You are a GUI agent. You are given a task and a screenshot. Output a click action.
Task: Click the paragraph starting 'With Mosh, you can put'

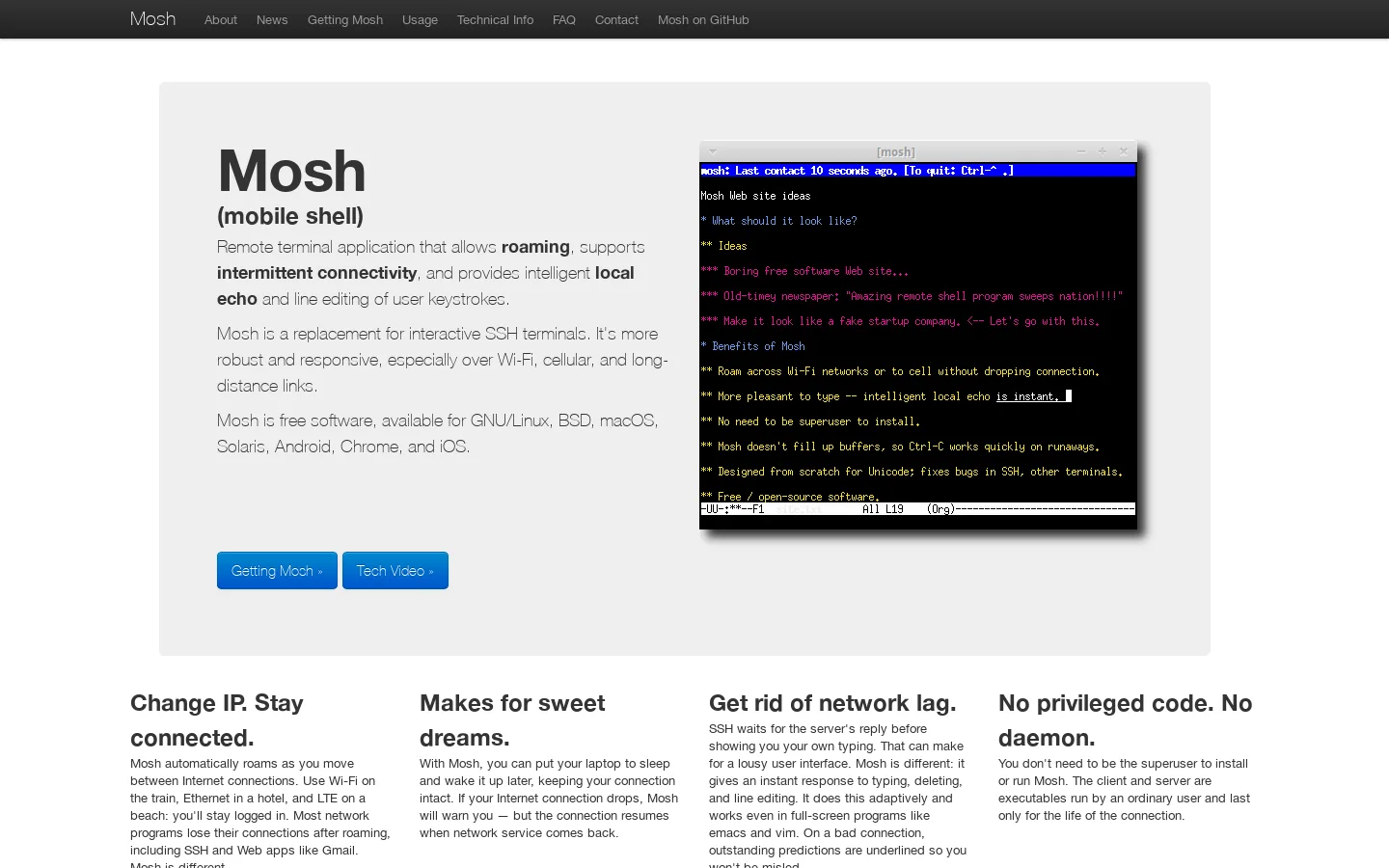point(549,798)
